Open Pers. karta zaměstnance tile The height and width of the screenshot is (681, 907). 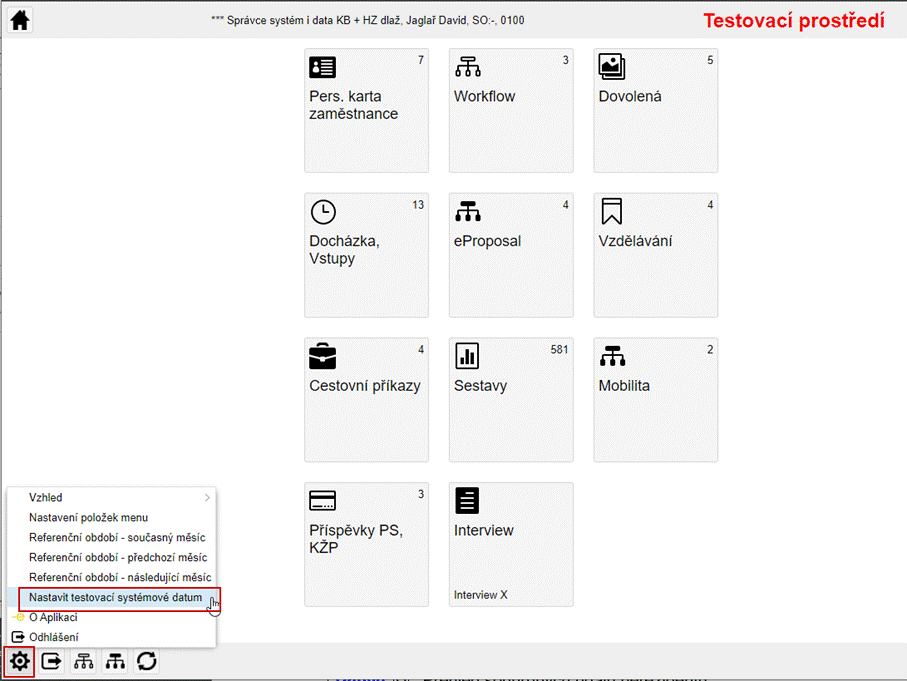[x=366, y=110]
